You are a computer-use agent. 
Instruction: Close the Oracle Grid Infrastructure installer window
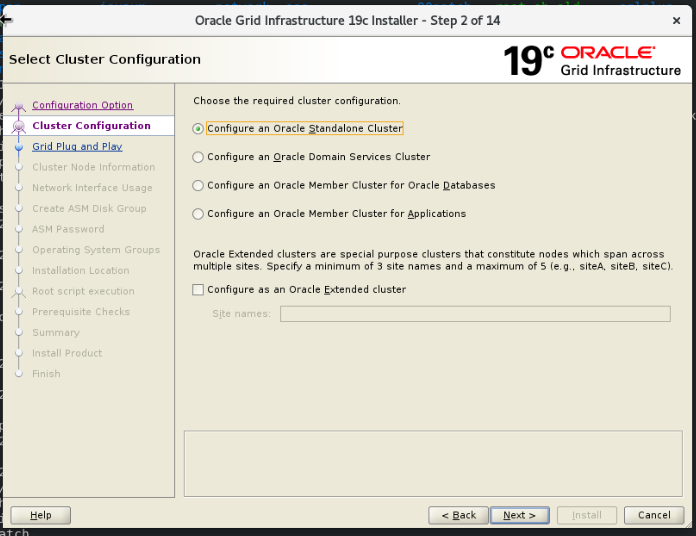(676, 20)
